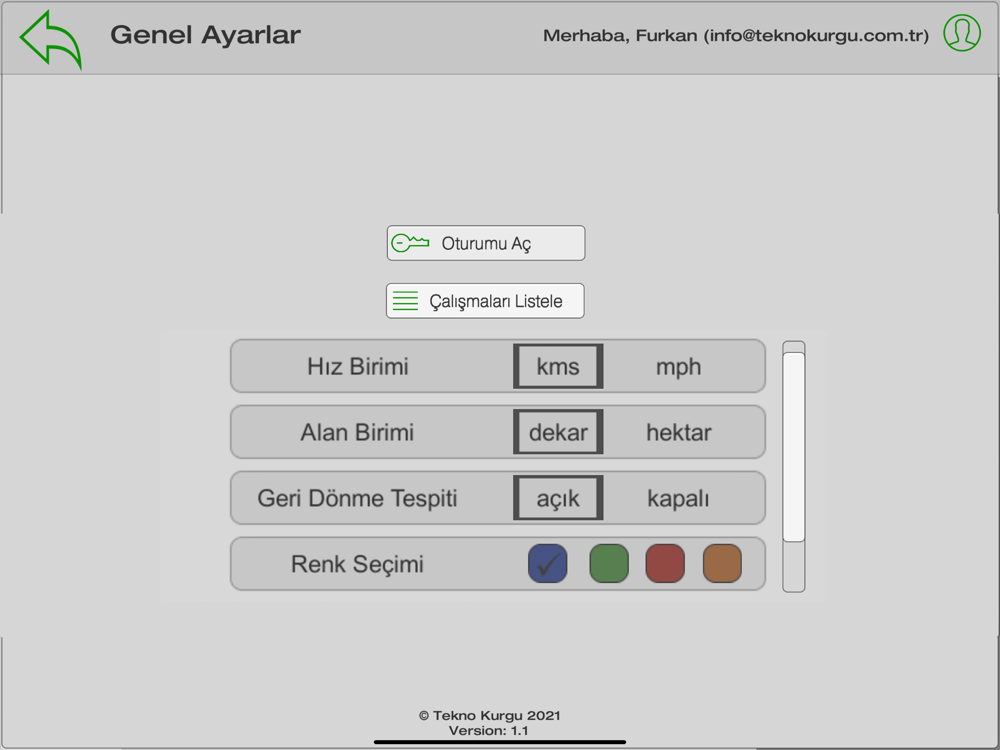Click the settings list scrollbar thumb
Viewport: 1000px width, 750px height.
(x=794, y=446)
